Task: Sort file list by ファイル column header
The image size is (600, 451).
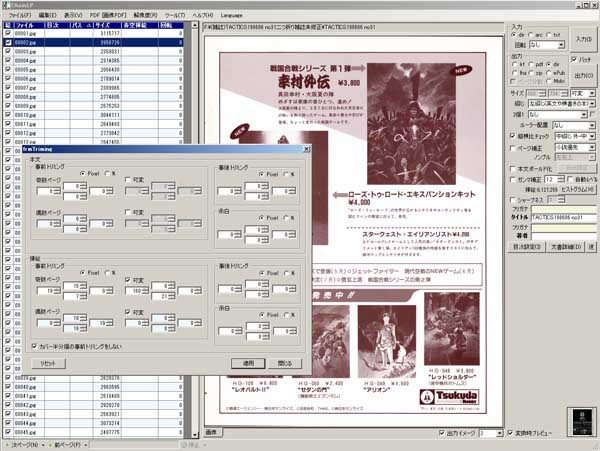Action: [29, 25]
